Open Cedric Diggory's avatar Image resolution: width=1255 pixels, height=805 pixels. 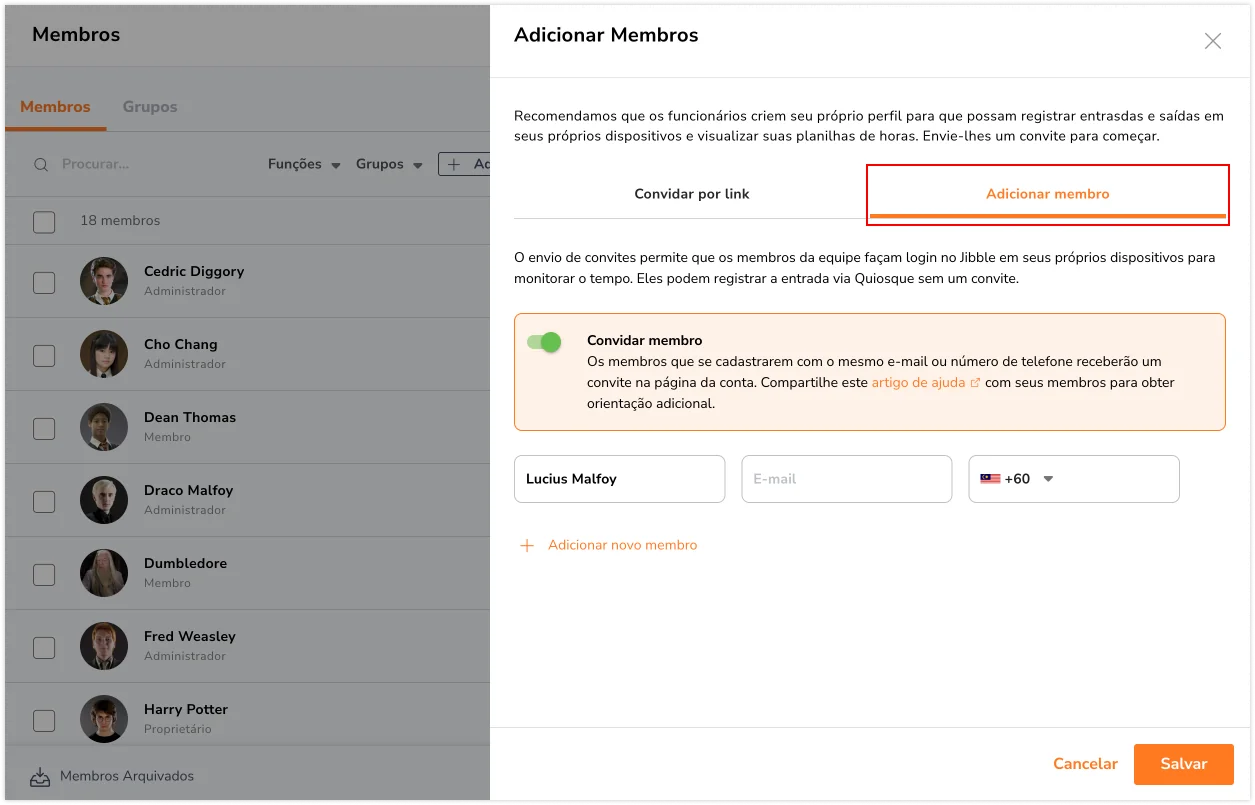click(104, 281)
